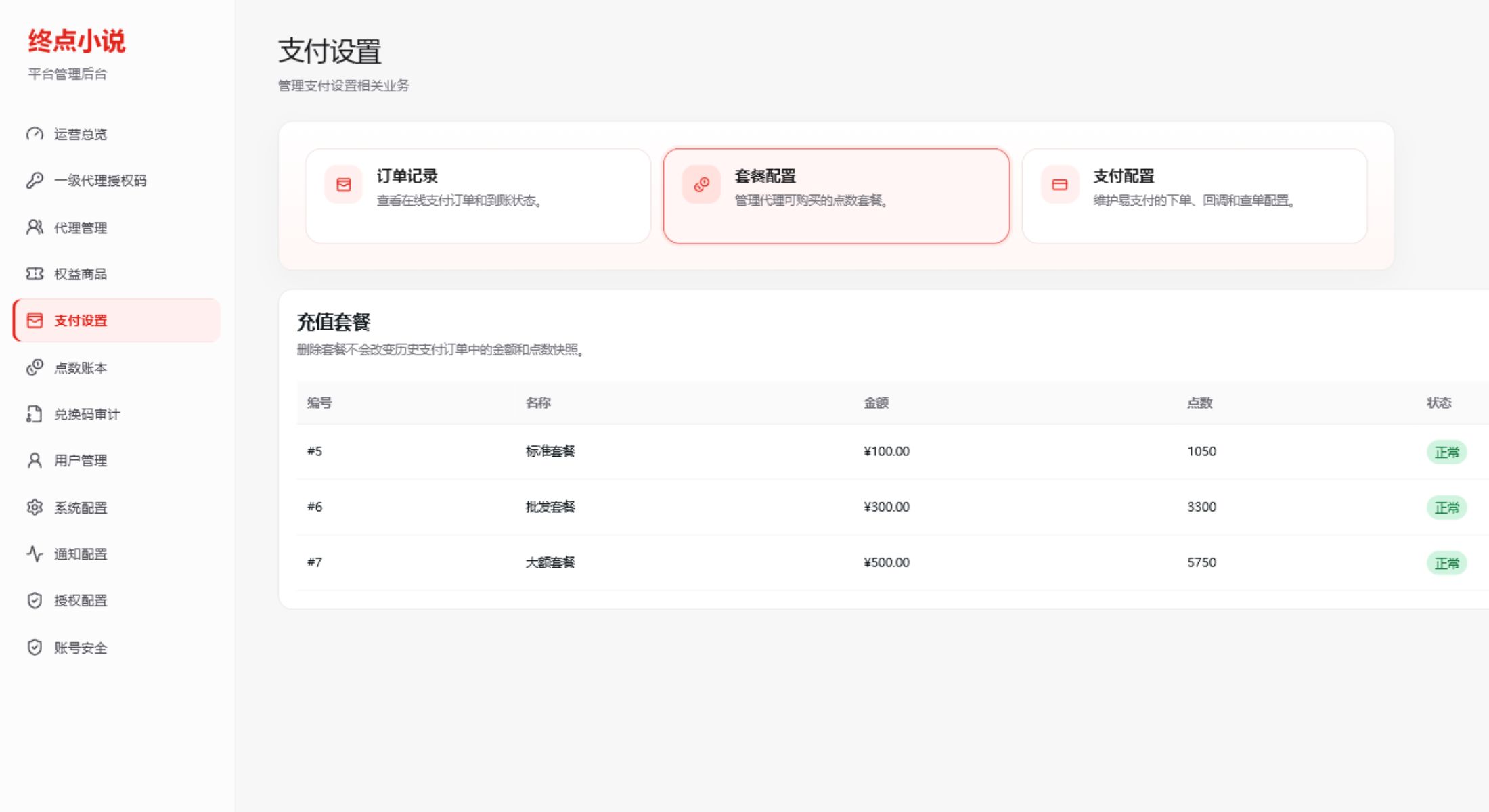Open 用户管理 page
1489x812 pixels.
click(x=116, y=461)
